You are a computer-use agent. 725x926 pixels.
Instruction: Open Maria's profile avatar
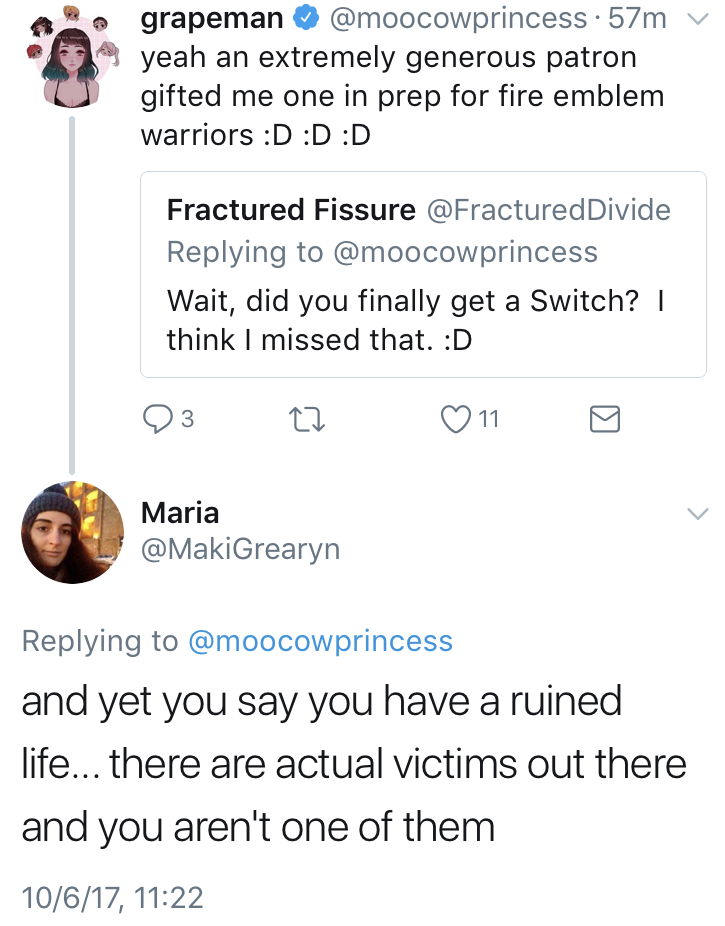point(71,531)
